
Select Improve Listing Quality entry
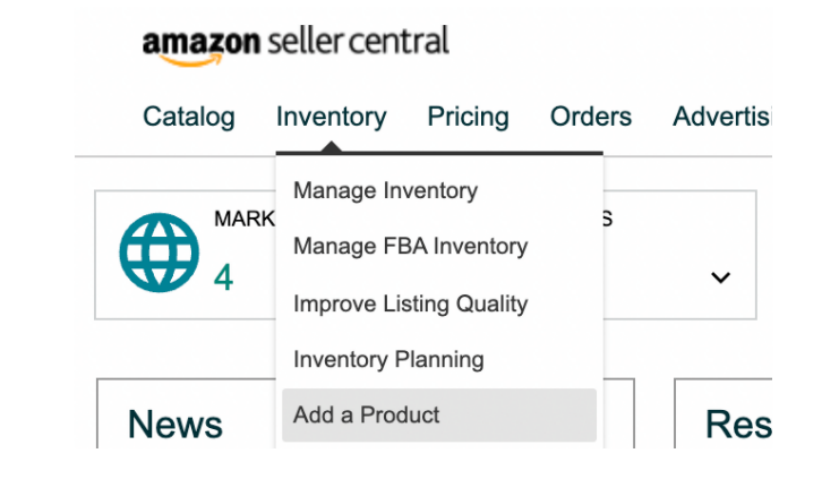pos(410,303)
